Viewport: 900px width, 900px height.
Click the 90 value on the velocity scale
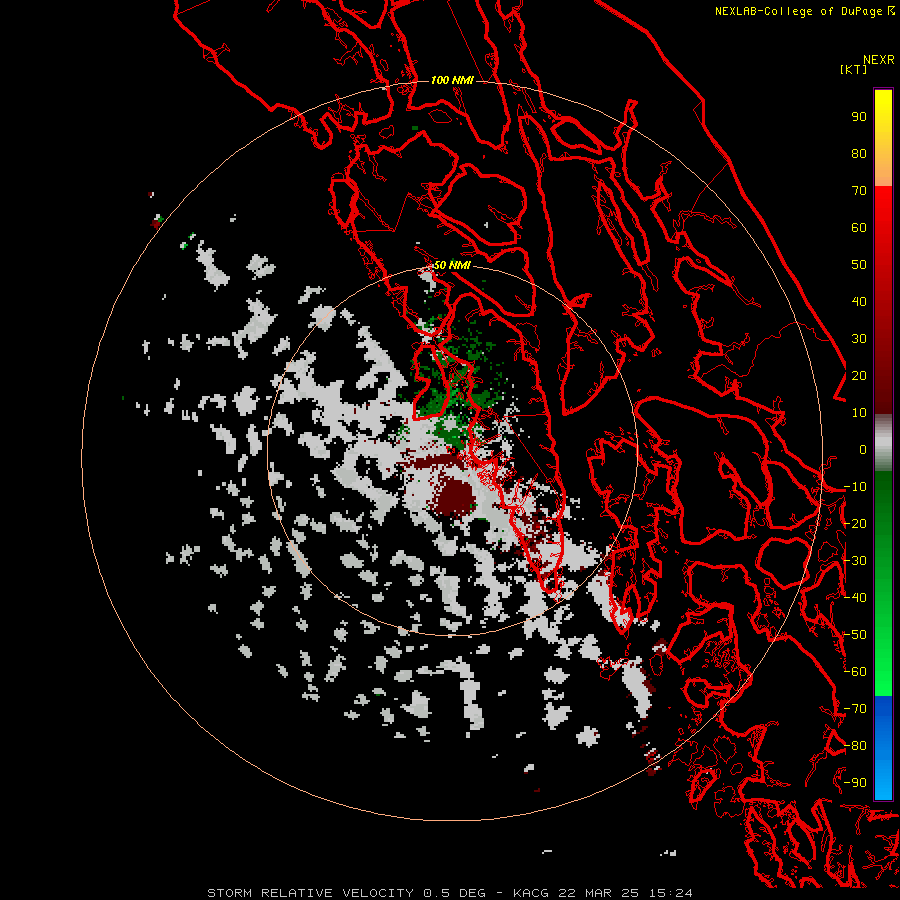(859, 117)
